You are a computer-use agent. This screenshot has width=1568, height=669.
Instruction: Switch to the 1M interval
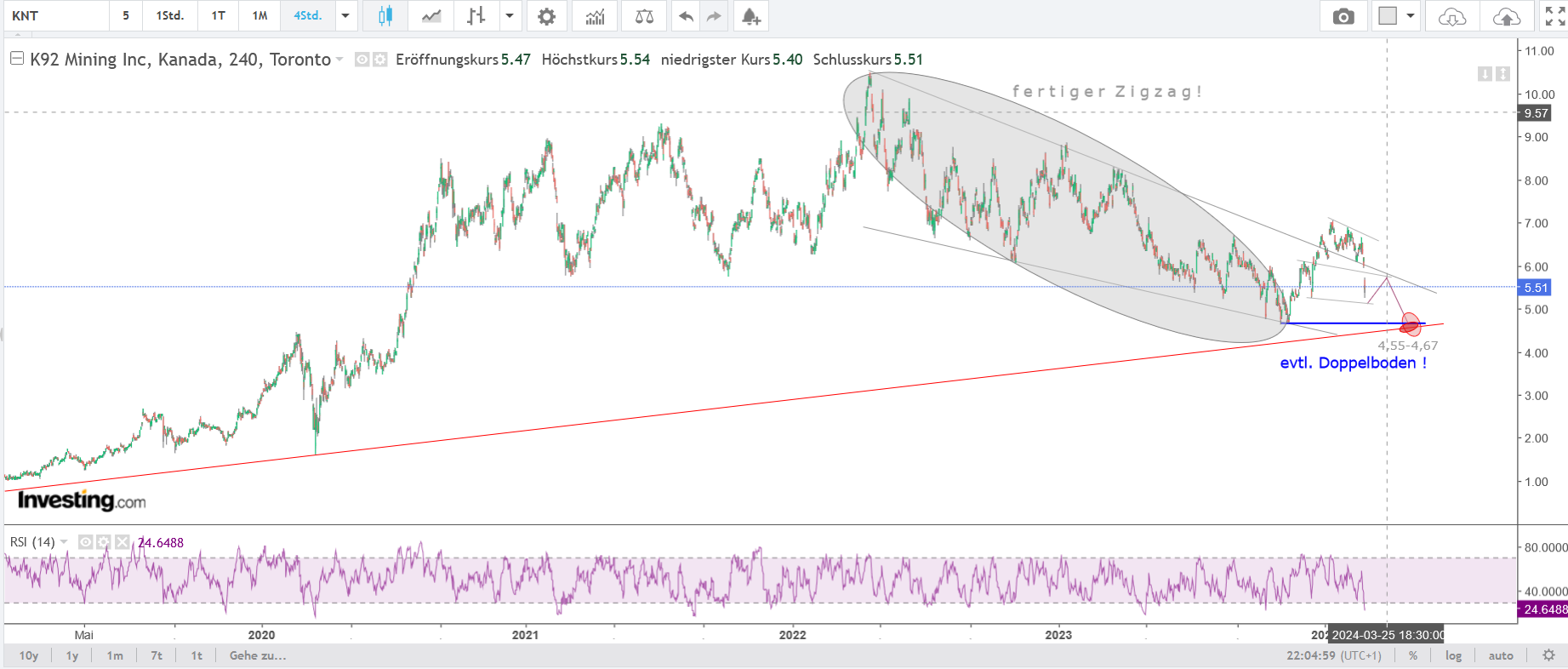pyautogui.click(x=259, y=16)
